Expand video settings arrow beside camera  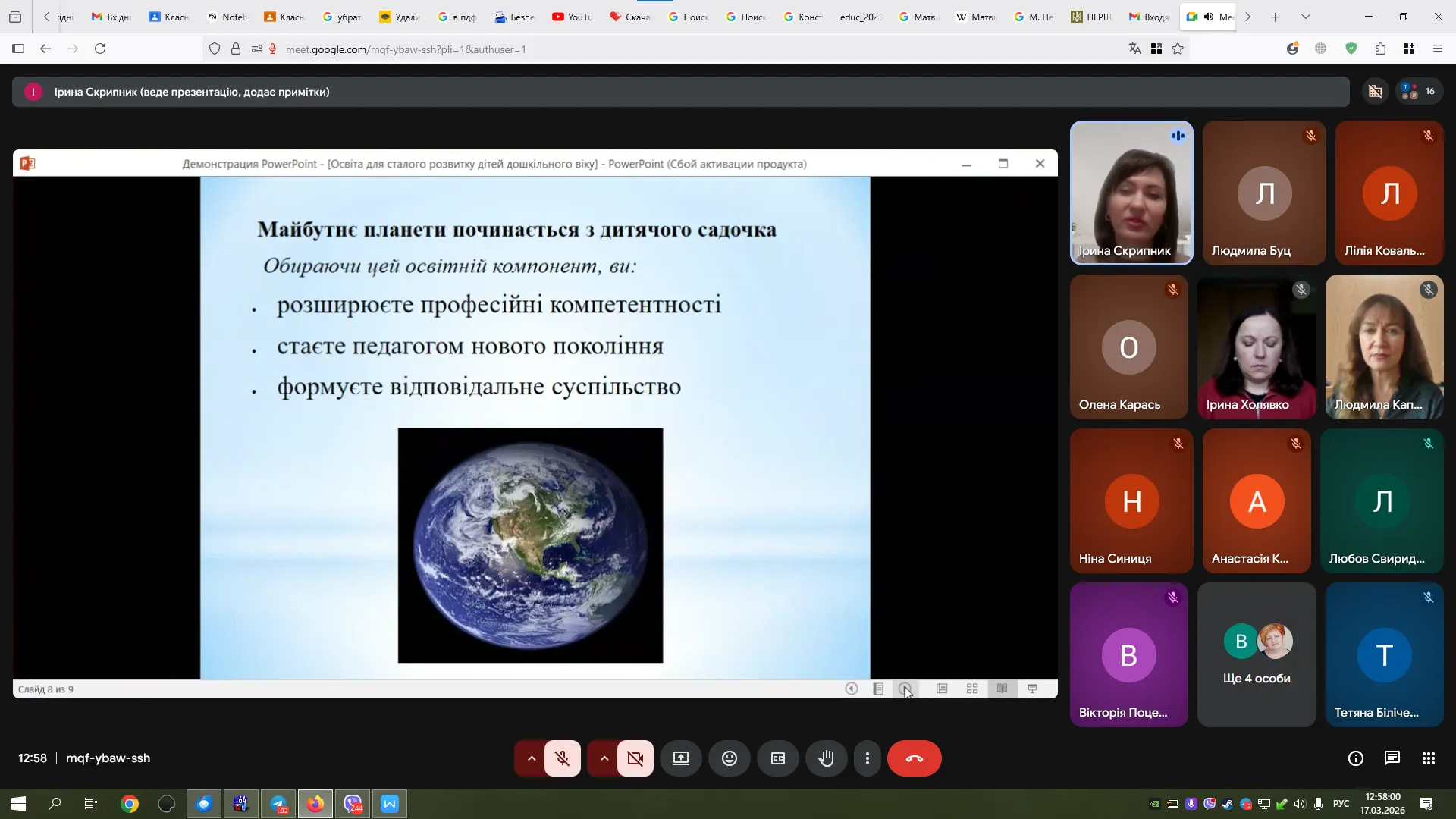coord(604,758)
